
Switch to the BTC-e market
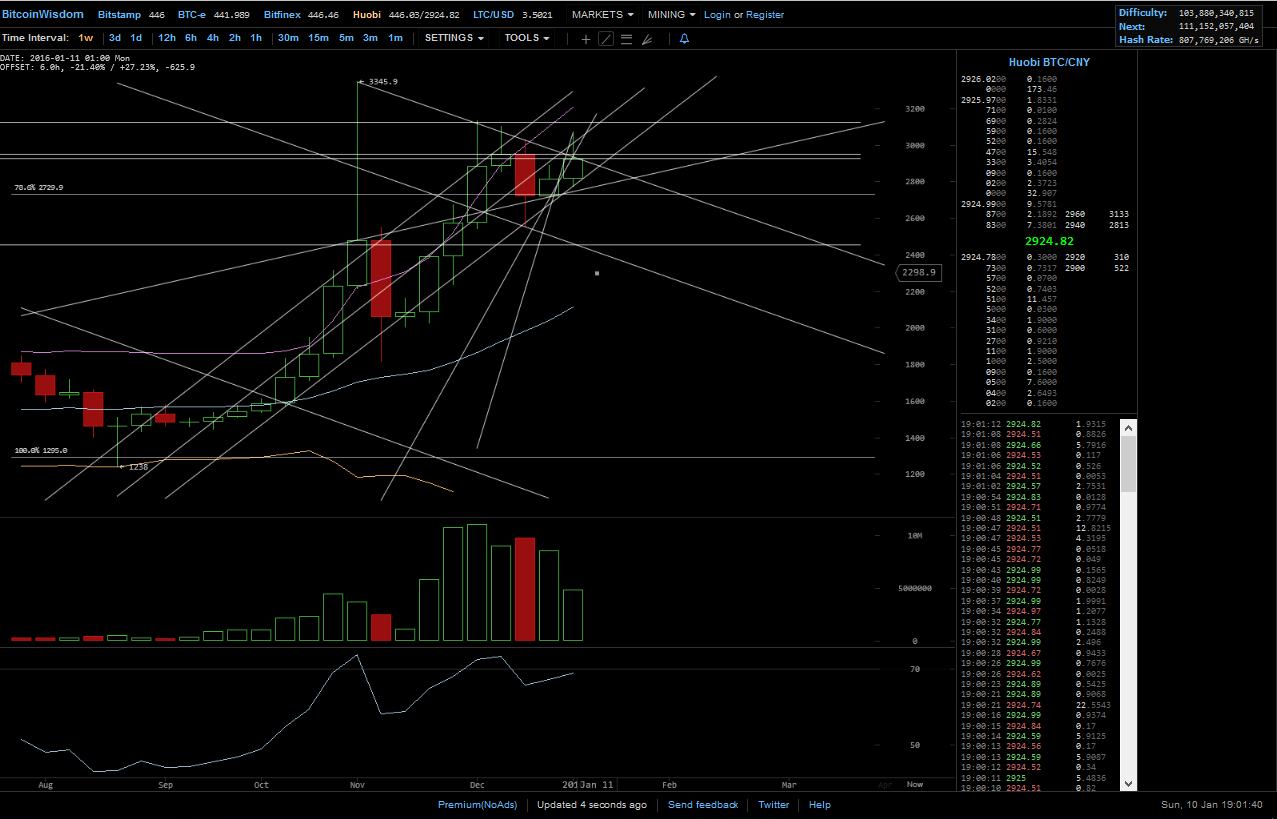tap(194, 15)
